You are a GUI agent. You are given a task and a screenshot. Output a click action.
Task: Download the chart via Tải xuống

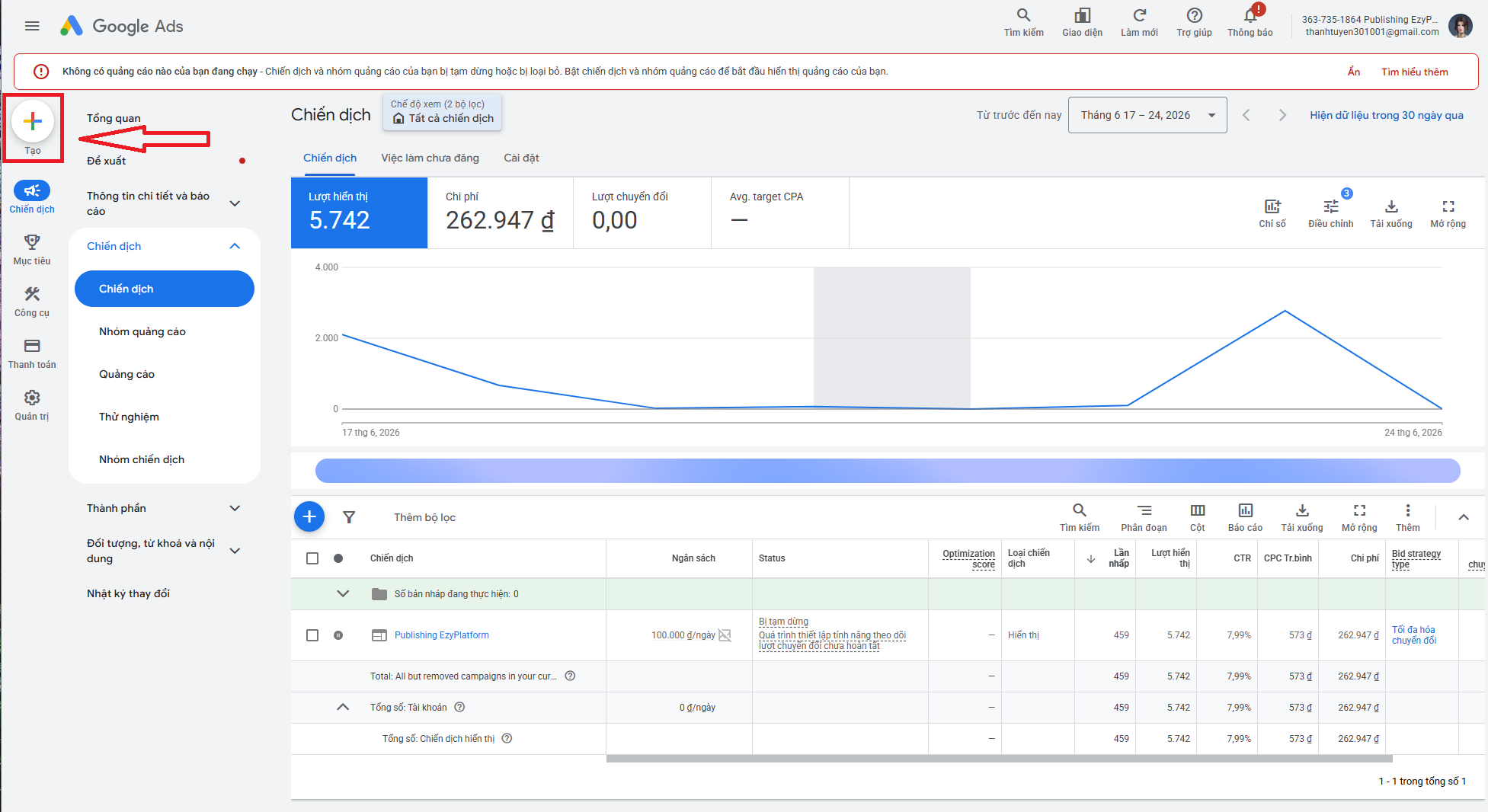1391,213
